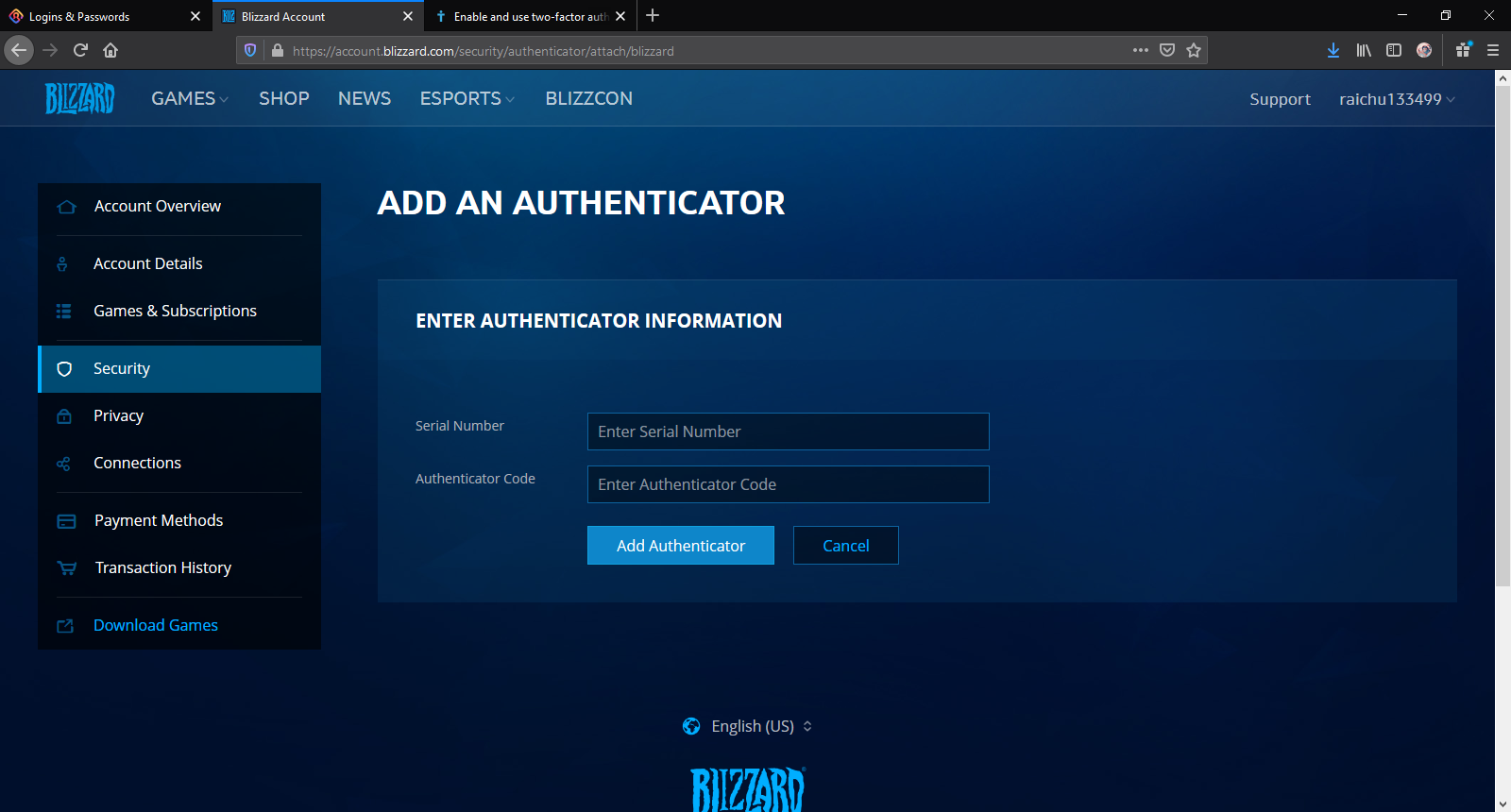Click the padlock site information icon
Screen dimensions: 1511x812
tap(278, 50)
